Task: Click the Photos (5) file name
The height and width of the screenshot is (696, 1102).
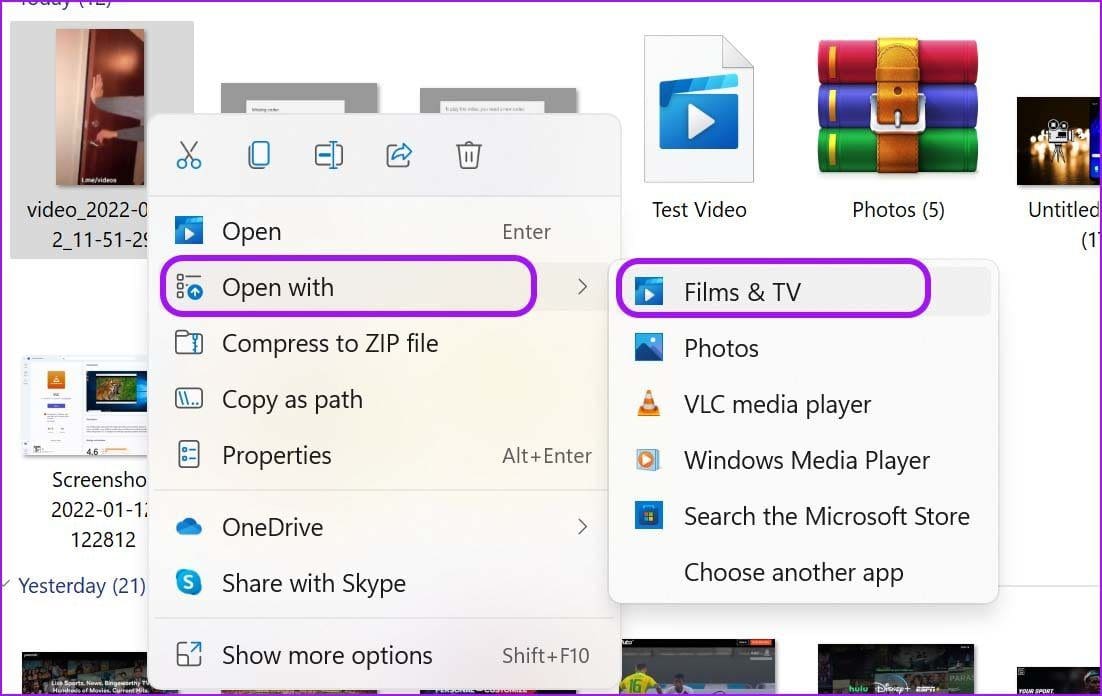Action: click(x=897, y=210)
